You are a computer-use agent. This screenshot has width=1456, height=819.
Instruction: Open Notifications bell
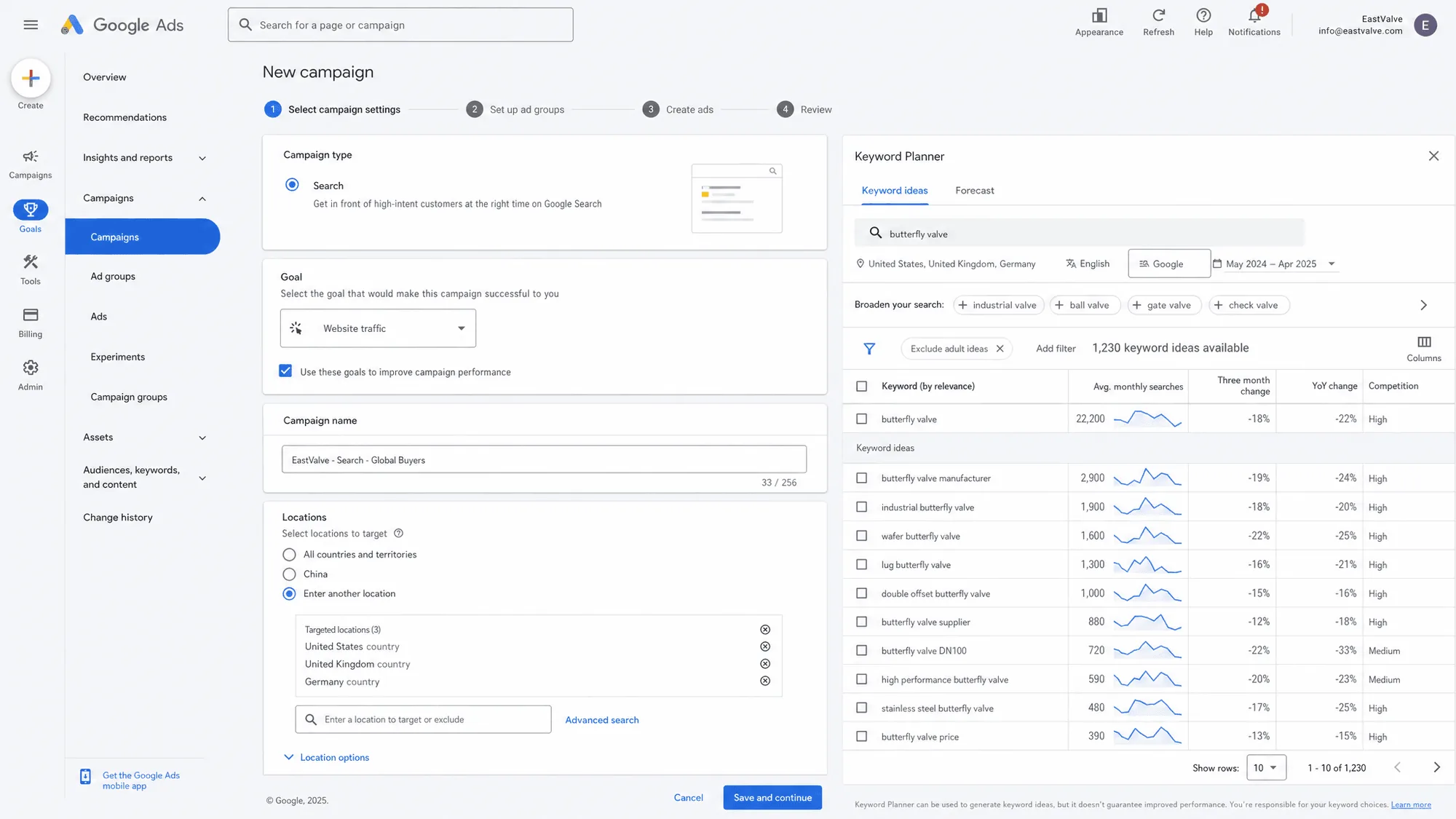(1254, 15)
